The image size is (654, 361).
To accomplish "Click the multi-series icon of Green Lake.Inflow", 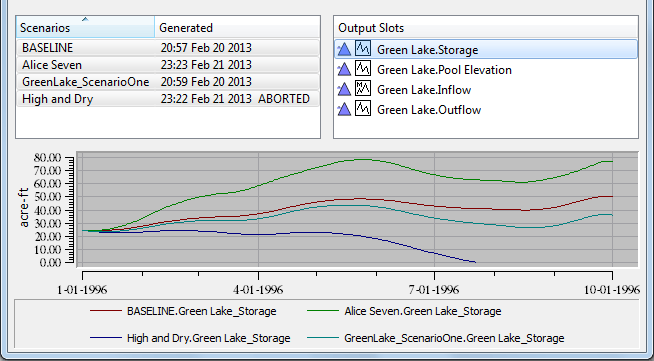I will coord(363,89).
